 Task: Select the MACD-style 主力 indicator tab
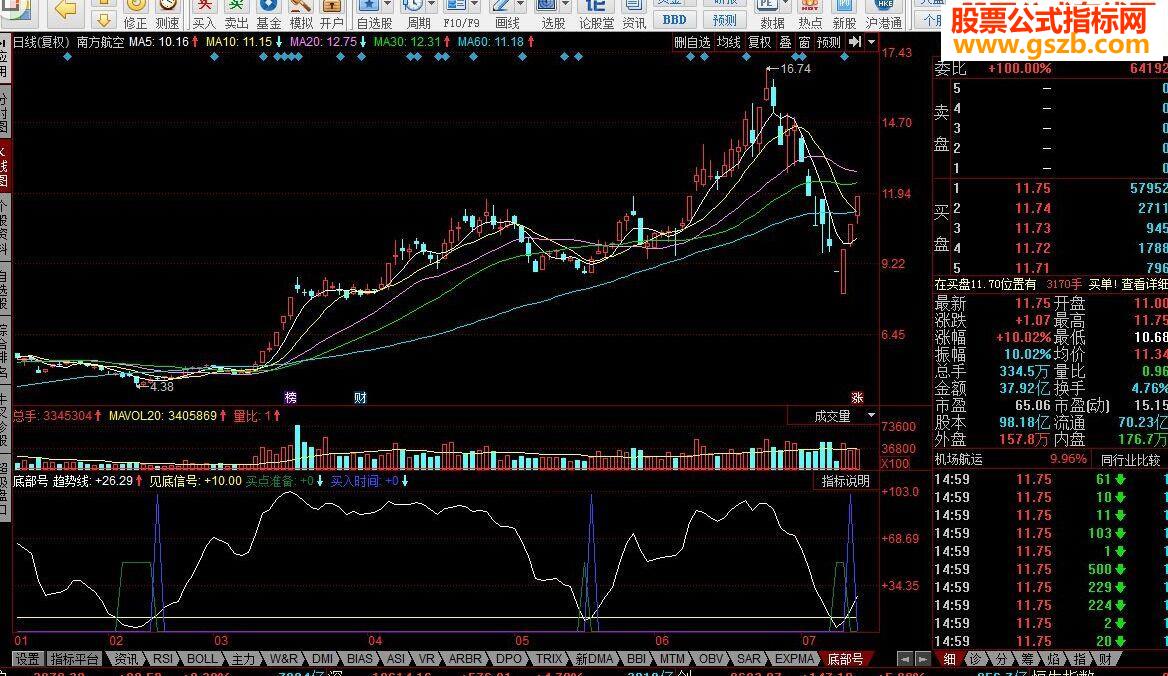click(x=243, y=659)
